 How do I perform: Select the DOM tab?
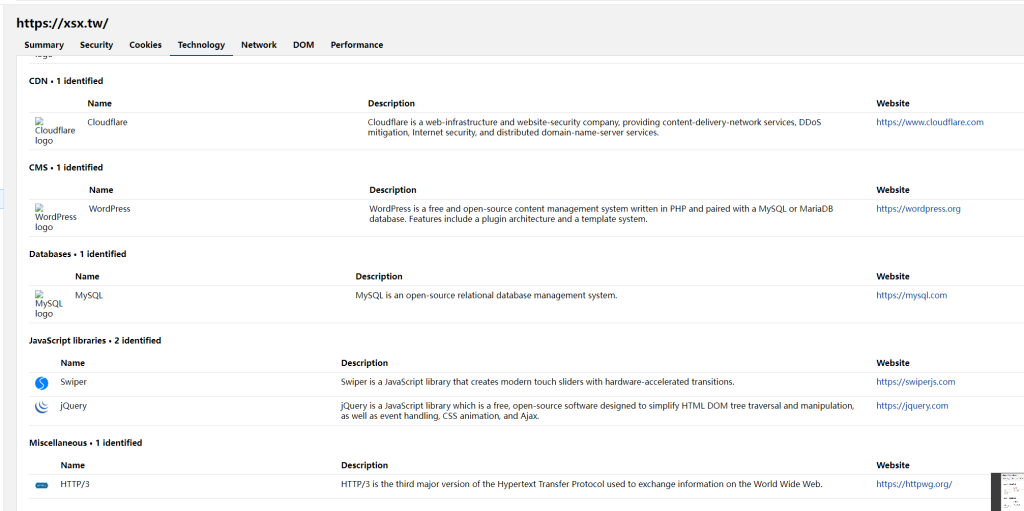point(303,45)
